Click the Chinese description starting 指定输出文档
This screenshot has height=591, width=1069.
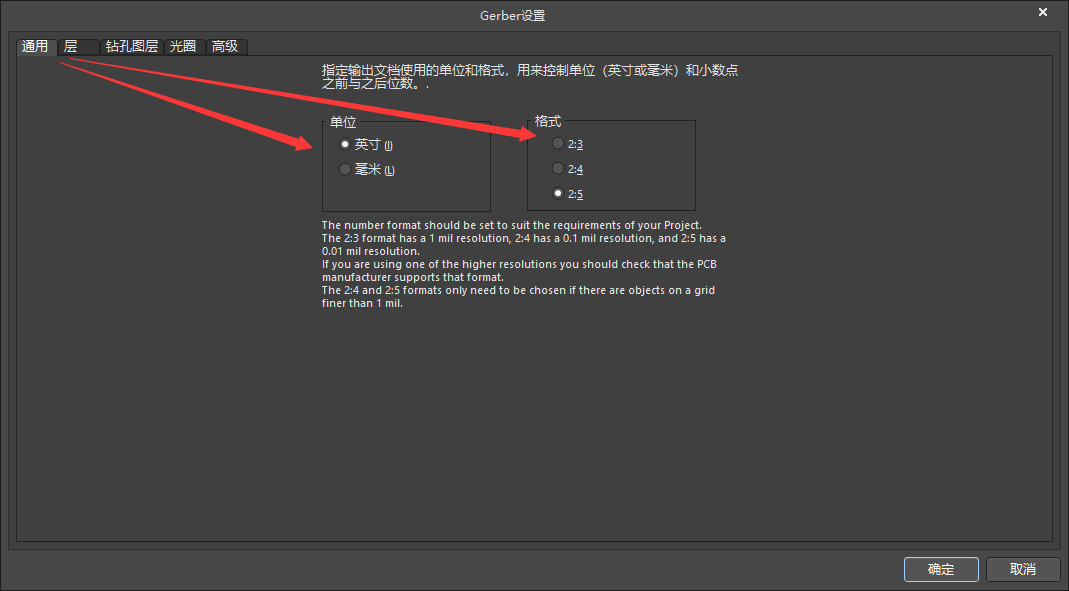tap(530, 77)
